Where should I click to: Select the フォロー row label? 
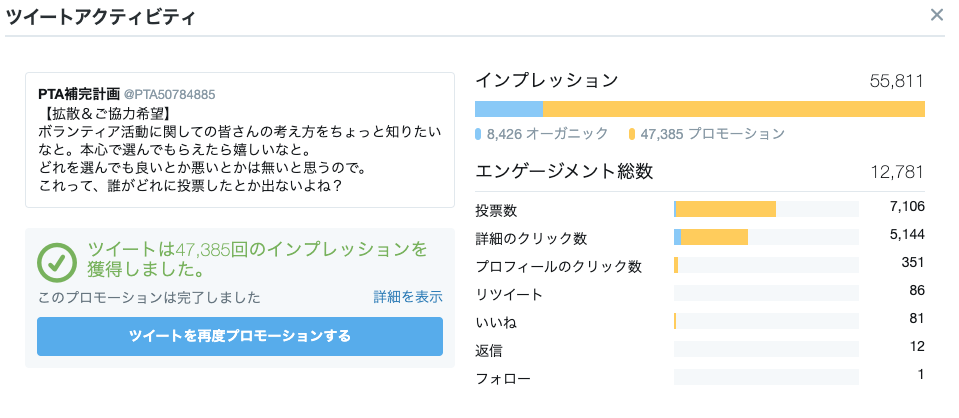503,379
